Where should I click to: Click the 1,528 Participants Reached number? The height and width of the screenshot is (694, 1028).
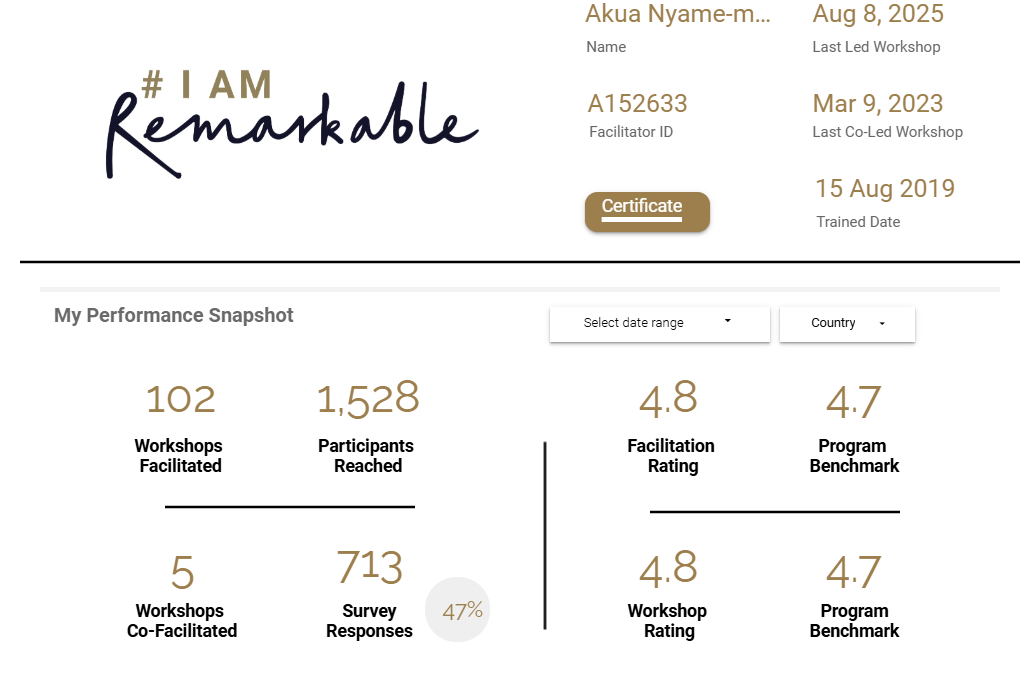[368, 399]
